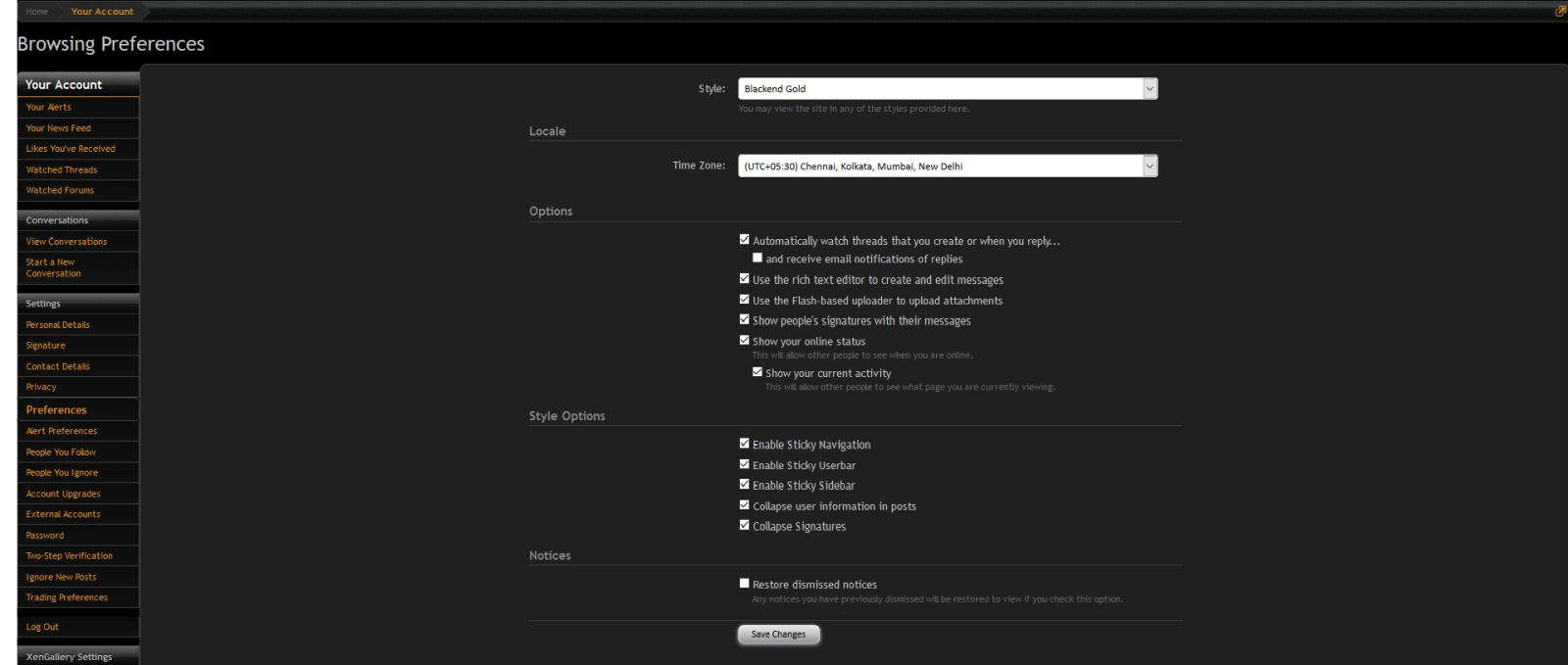
Task: Uncheck Enable Sticky Navigation
Action: 744,443
